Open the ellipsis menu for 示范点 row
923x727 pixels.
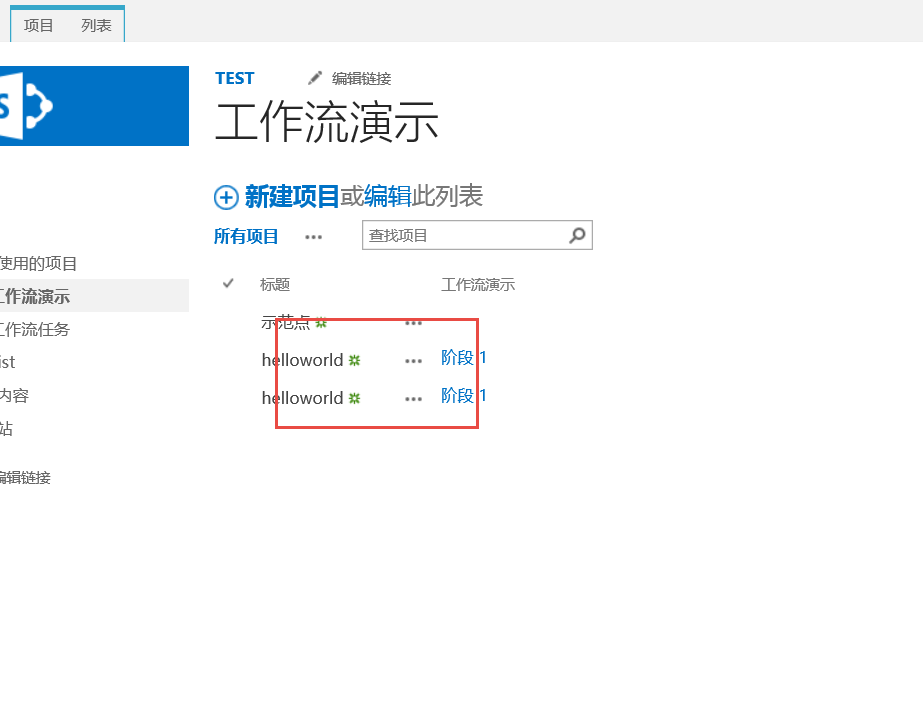pos(413,323)
